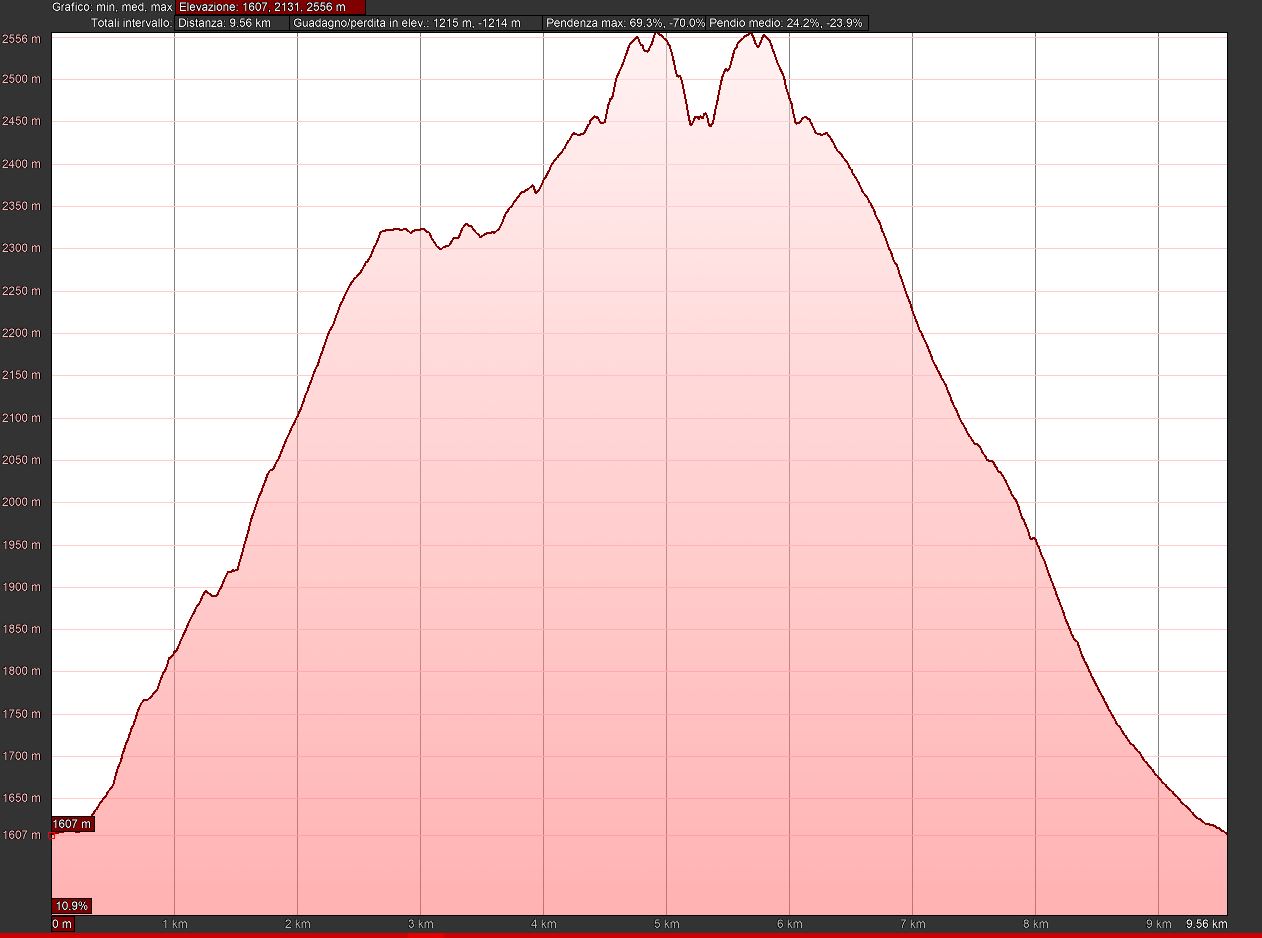This screenshot has height=938, width=1262.
Task: Click the small red cursor marker at profile start
Action: pos(53,835)
